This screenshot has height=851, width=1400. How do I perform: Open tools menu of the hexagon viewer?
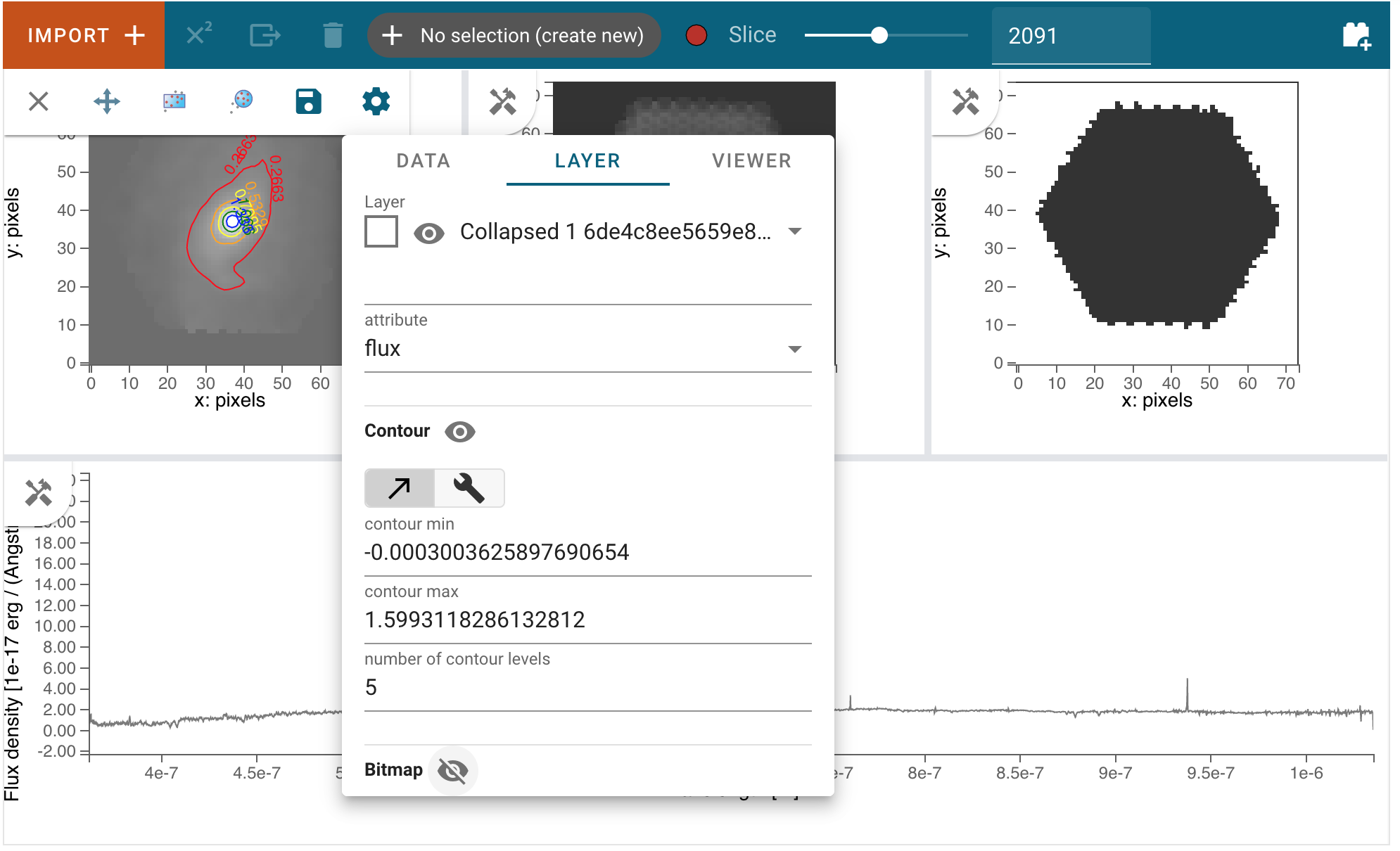[x=965, y=101]
